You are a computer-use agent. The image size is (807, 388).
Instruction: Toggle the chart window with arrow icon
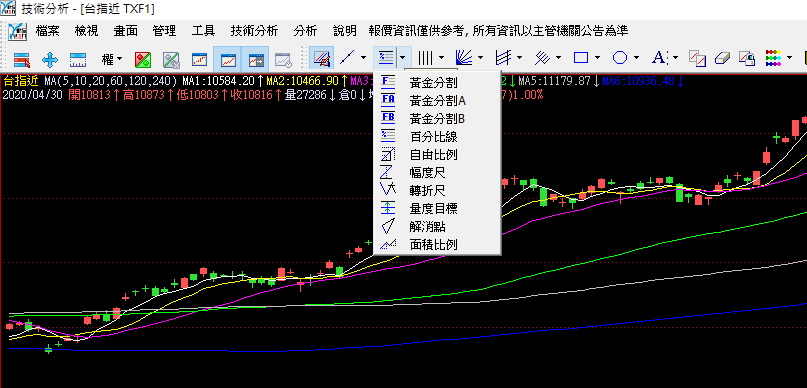point(255,59)
